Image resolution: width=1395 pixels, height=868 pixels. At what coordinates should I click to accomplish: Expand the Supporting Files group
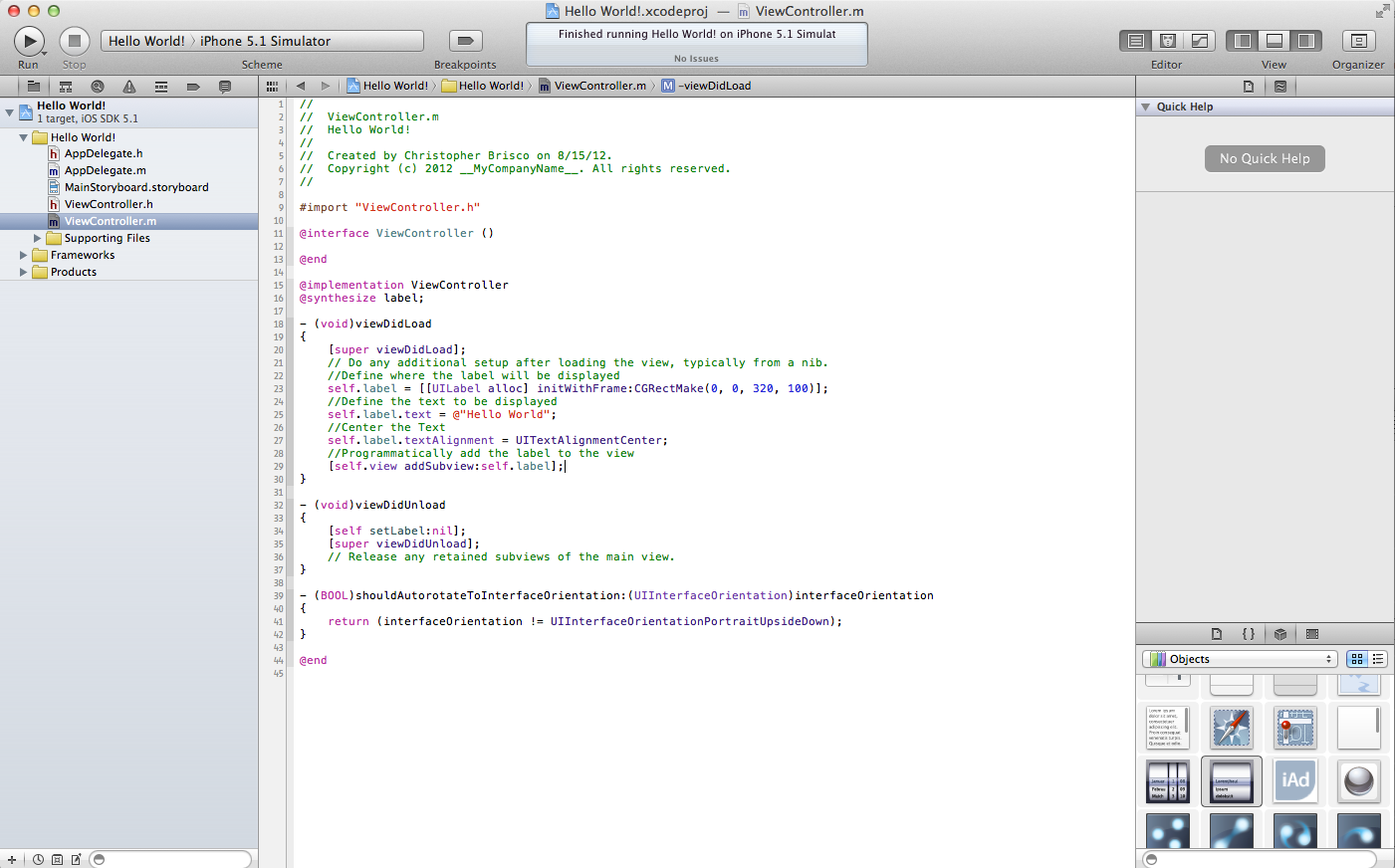(x=37, y=238)
